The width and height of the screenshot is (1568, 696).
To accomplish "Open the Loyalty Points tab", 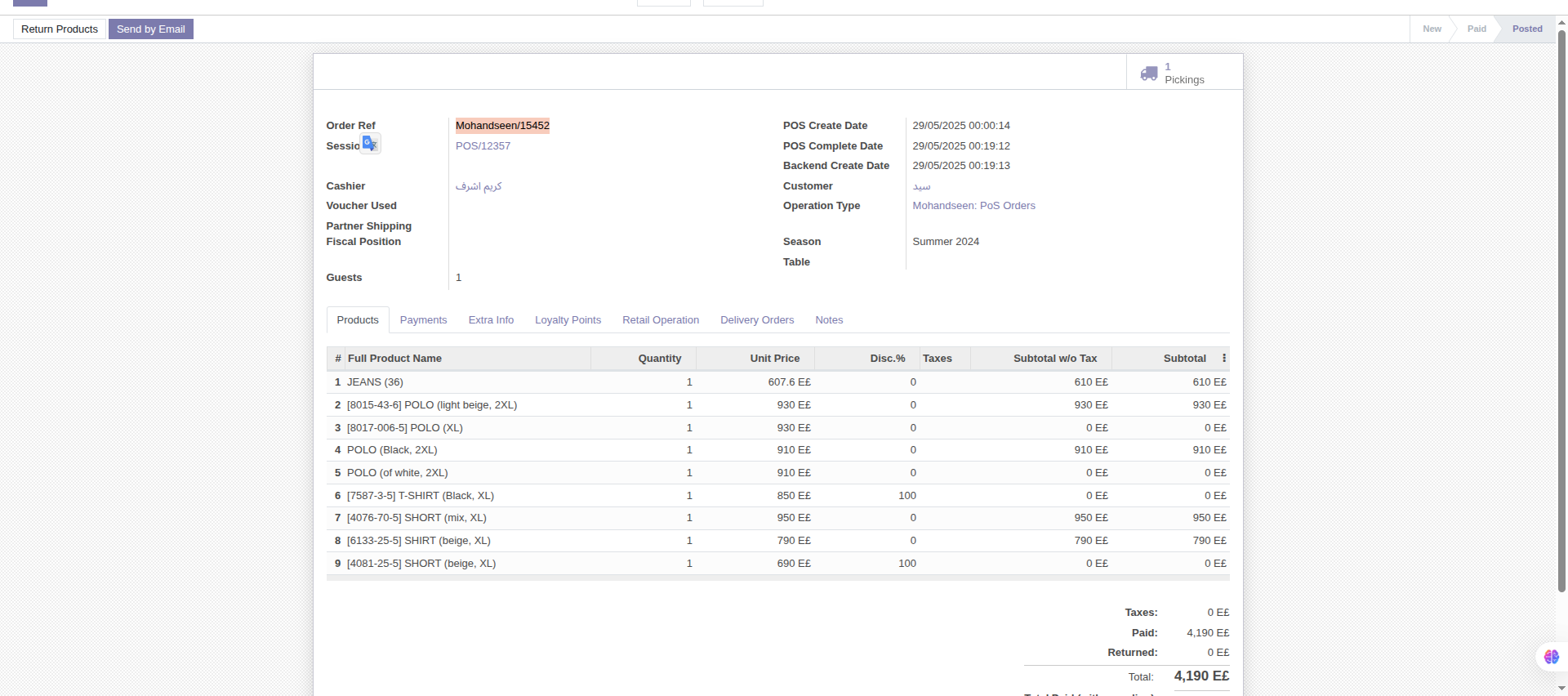I will 568,320.
